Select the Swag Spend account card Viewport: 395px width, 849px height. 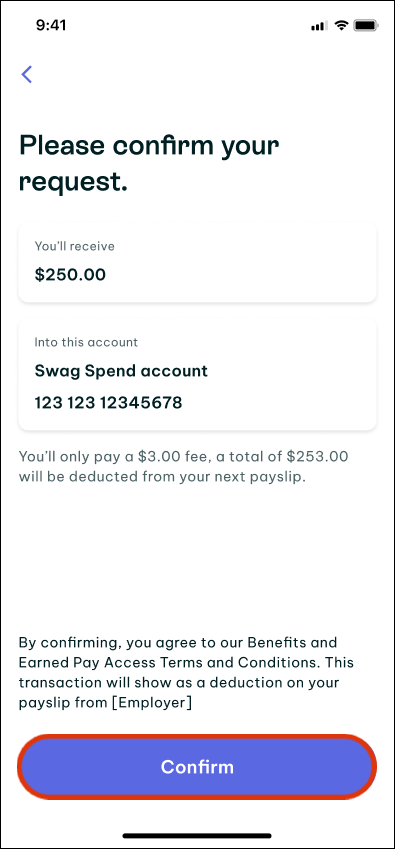198,375
